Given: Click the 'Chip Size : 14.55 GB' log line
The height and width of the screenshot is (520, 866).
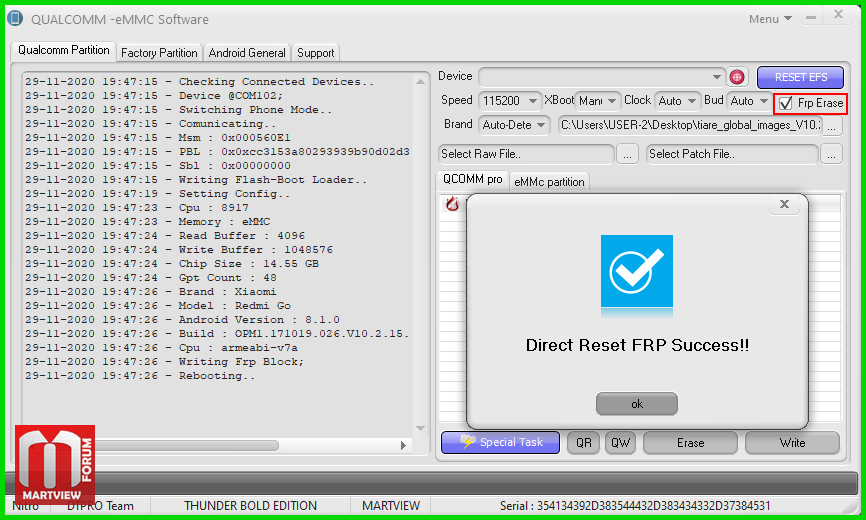Looking at the screenshot, I should pyautogui.click(x=172, y=264).
